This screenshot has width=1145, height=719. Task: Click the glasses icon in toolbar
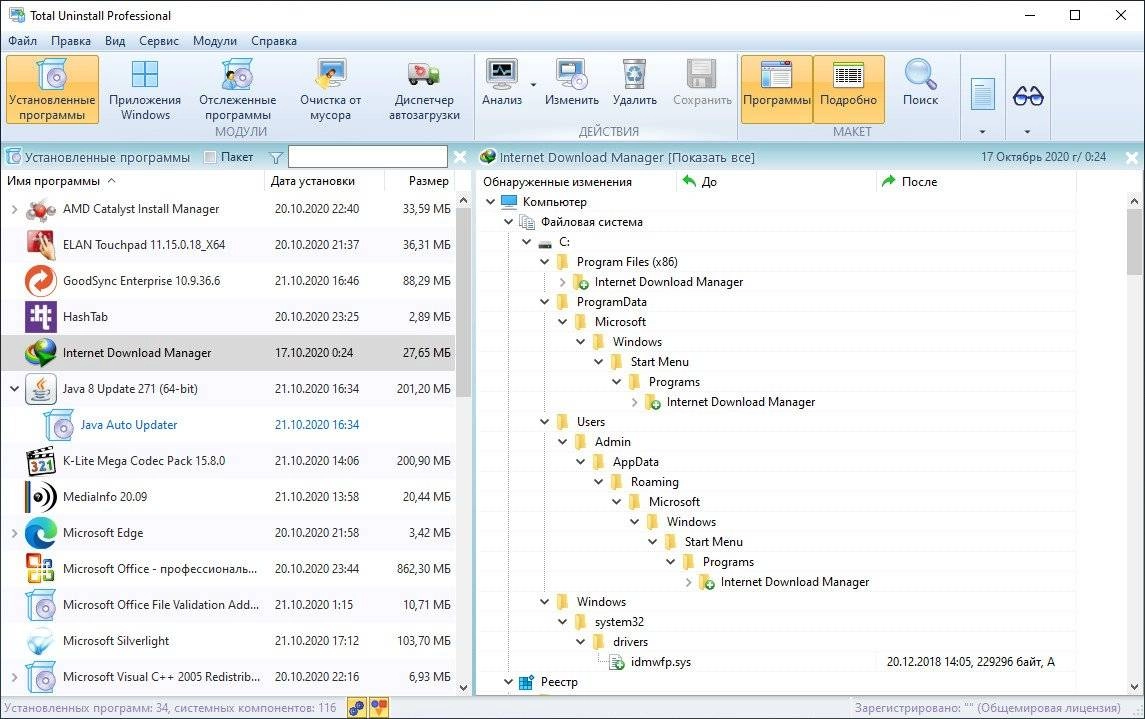(1028, 96)
